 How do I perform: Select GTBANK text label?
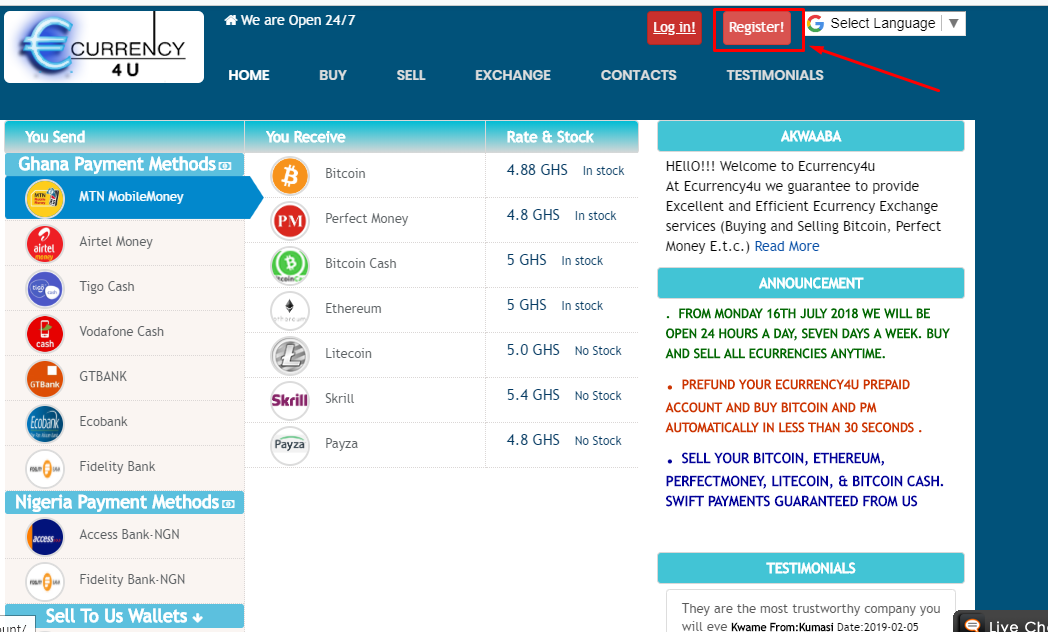click(x=103, y=377)
